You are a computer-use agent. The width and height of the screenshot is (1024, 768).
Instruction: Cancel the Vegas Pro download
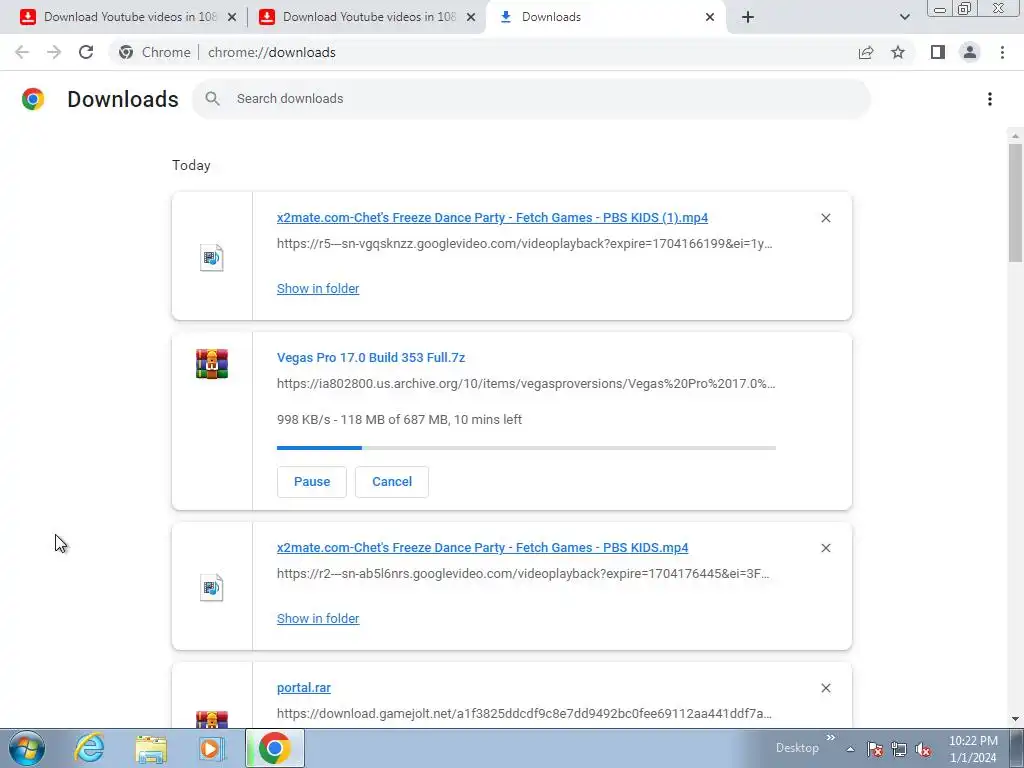point(392,482)
